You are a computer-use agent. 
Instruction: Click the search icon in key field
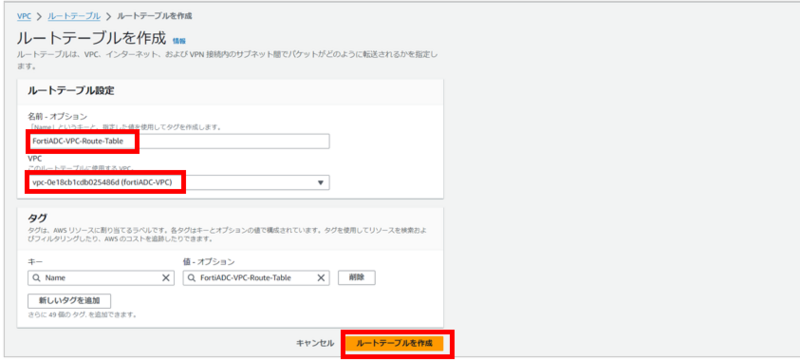coord(36,278)
